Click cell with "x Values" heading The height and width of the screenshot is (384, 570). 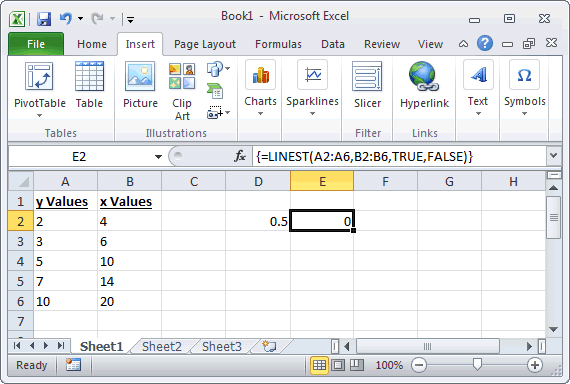[x=129, y=201]
